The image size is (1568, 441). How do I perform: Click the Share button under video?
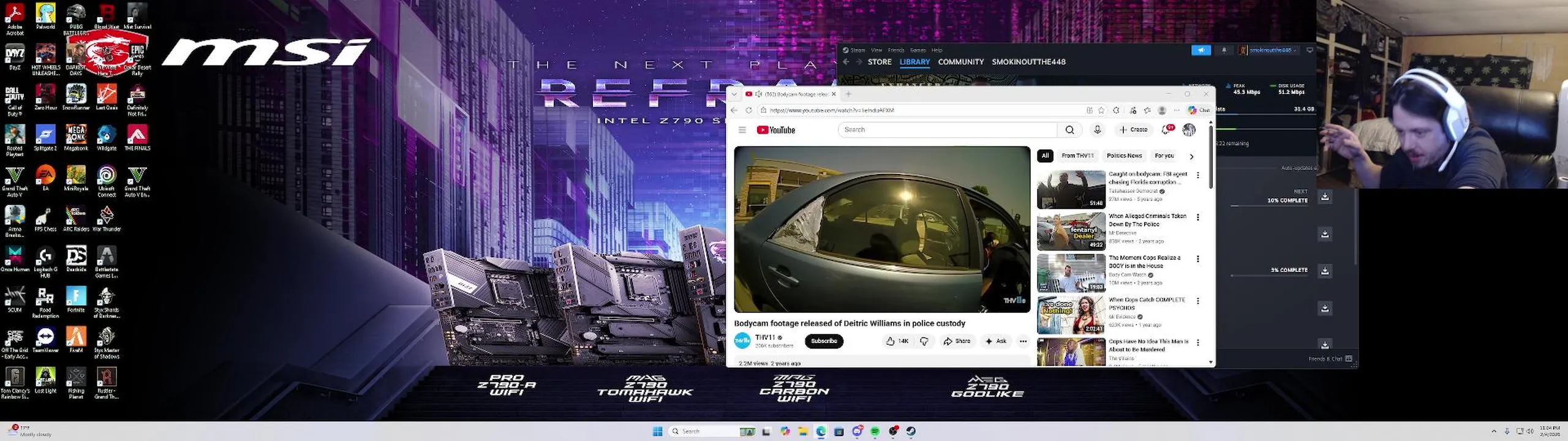point(957,341)
